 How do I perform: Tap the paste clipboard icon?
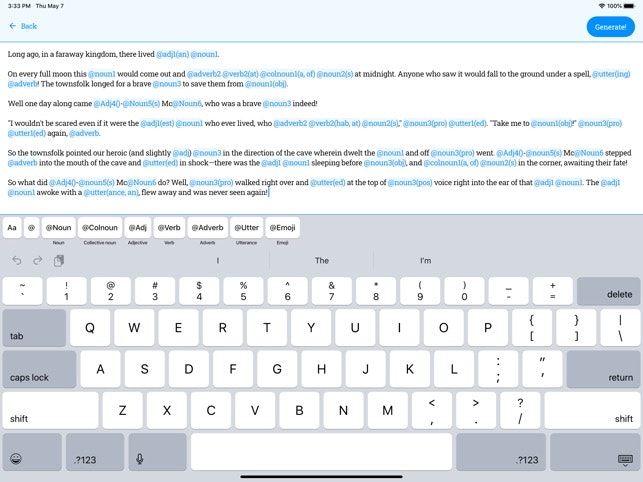click(59, 260)
